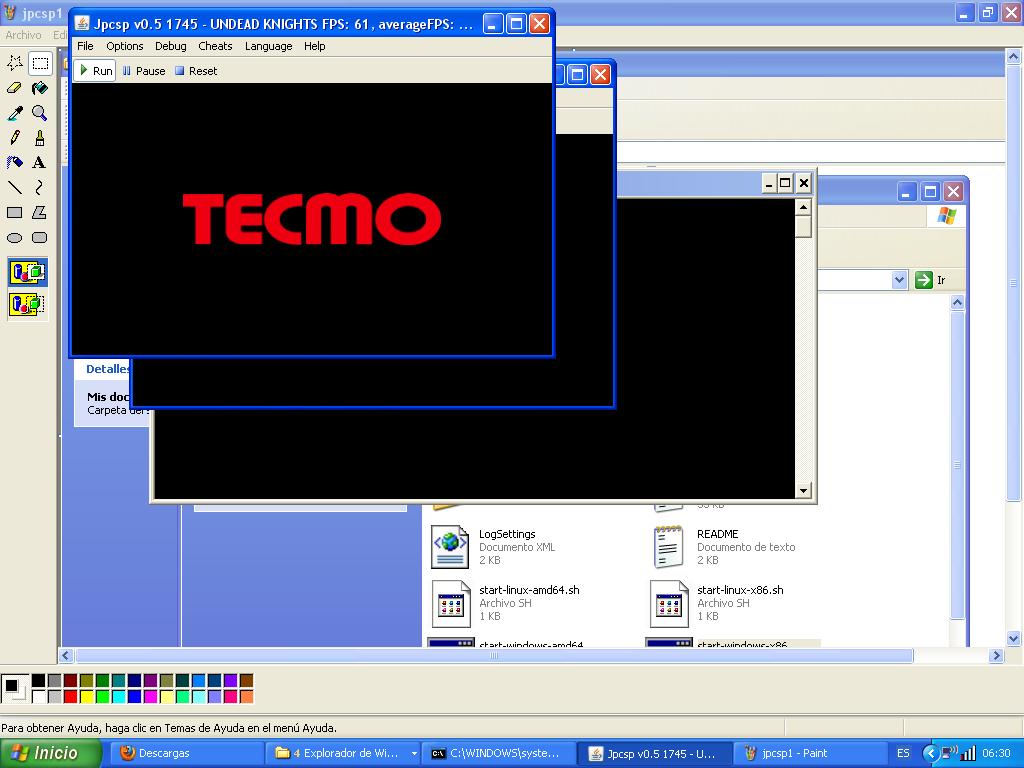1024x768 pixels.
Task: Switch to transparent selection mode option
Action: (27, 304)
